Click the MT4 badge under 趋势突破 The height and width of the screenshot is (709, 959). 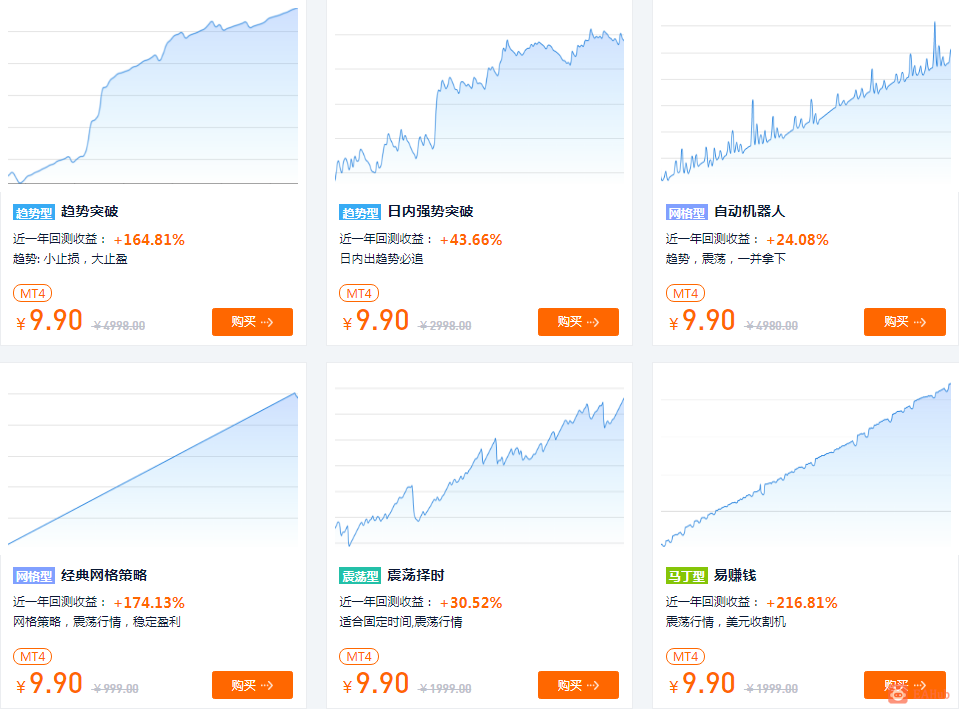tap(32, 294)
